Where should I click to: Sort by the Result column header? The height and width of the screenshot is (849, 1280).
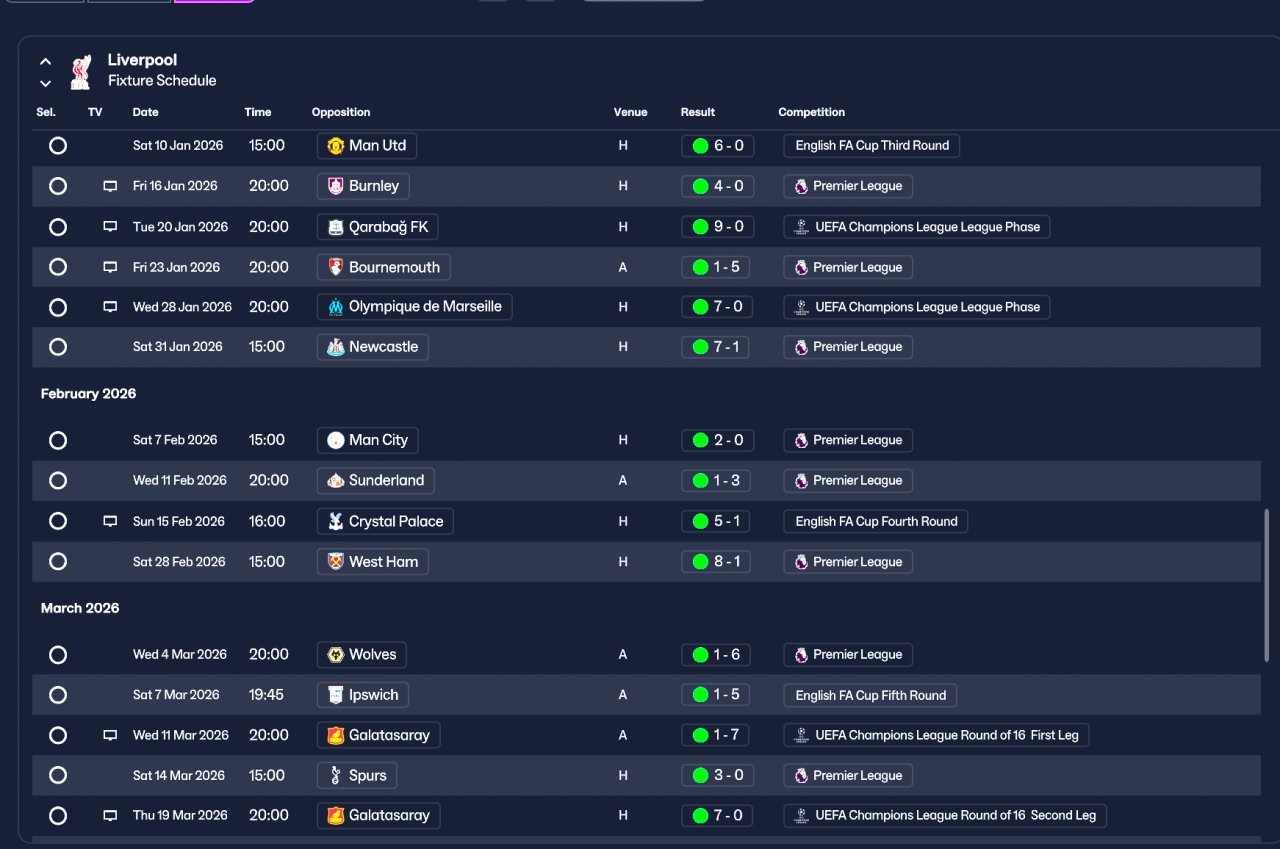coord(698,112)
